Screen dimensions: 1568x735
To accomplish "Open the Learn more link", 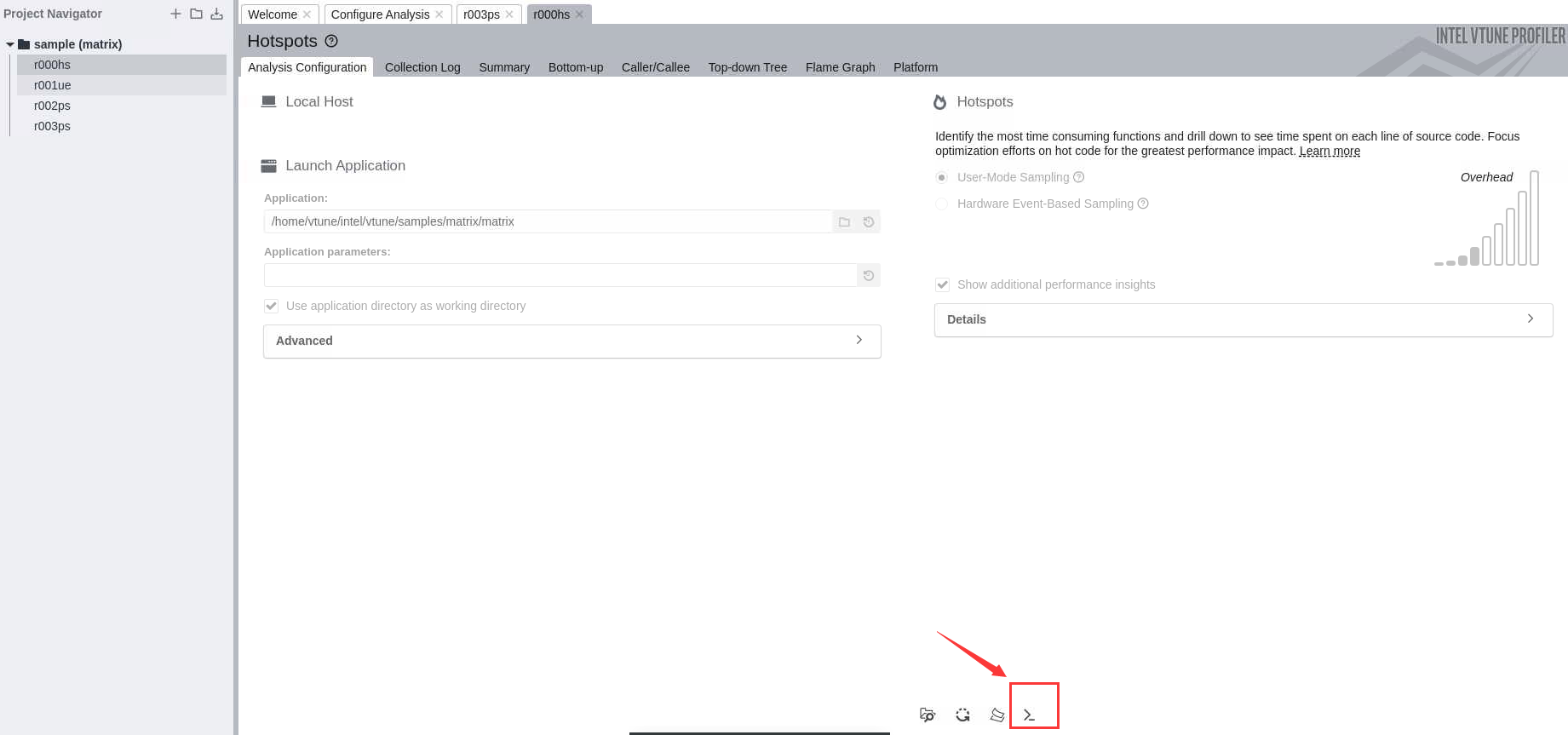I will [1330, 151].
